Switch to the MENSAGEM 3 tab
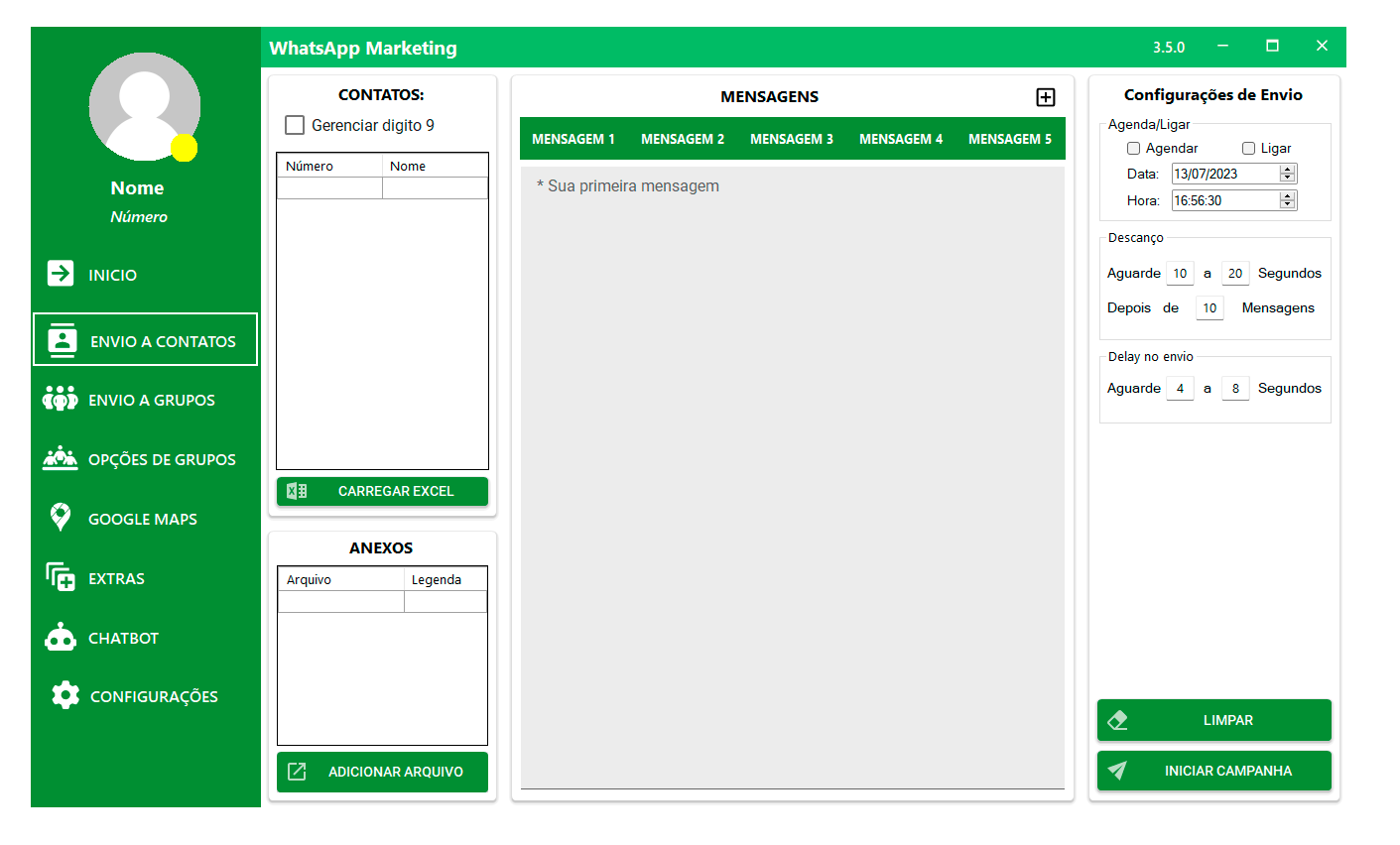The image size is (1400, 845). 791,139
